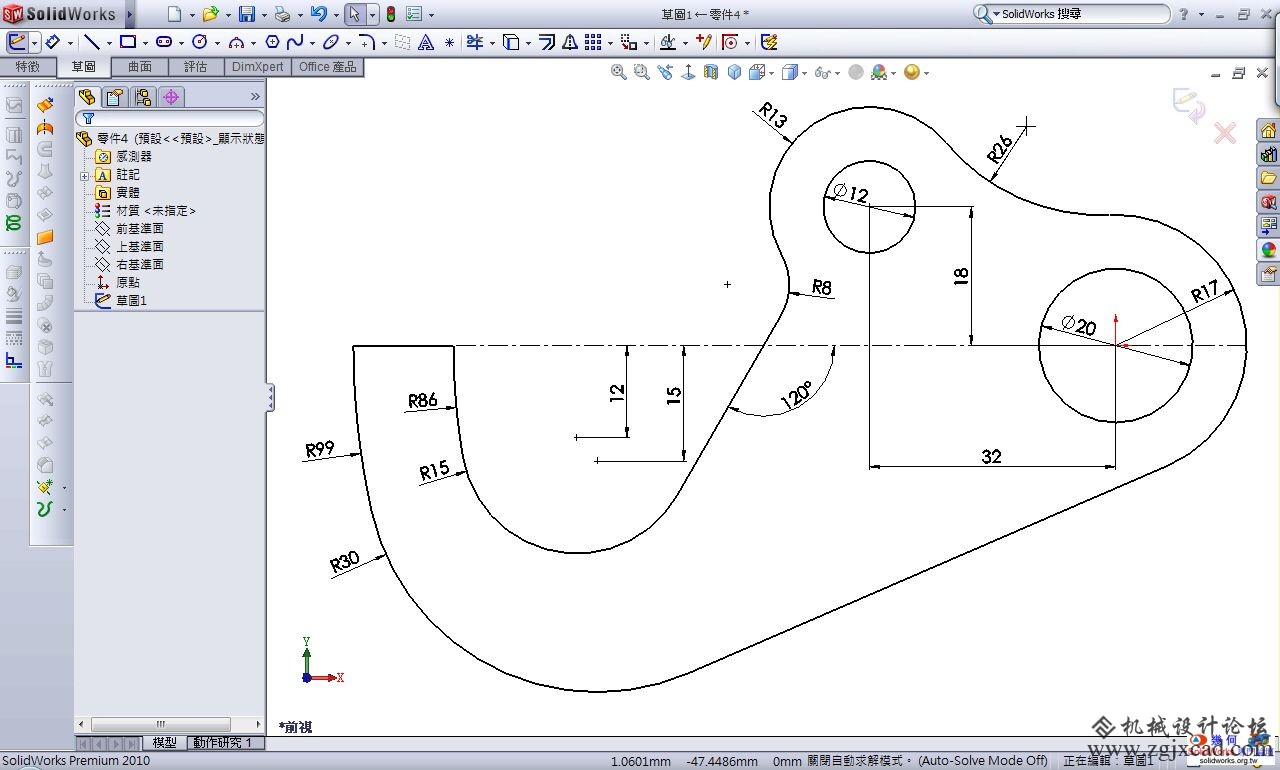
Task: Select the Ellipse sketch tool
Action: (330, 42)
